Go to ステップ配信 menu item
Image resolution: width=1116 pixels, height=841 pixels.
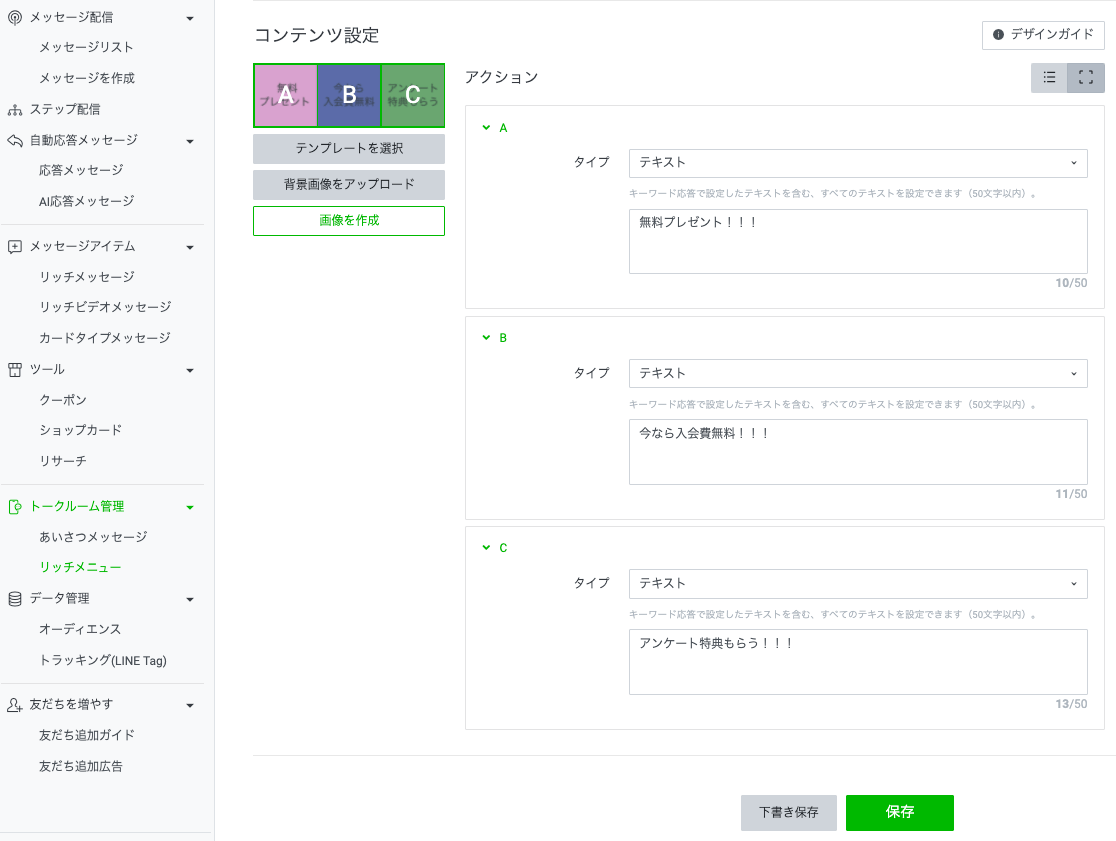point(65,110)
